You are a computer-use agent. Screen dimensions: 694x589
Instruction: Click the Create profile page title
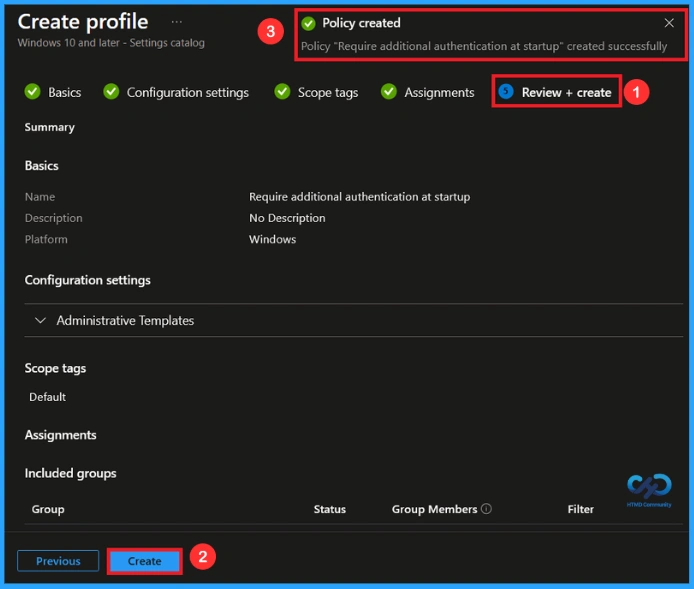(x=83, y=22)
